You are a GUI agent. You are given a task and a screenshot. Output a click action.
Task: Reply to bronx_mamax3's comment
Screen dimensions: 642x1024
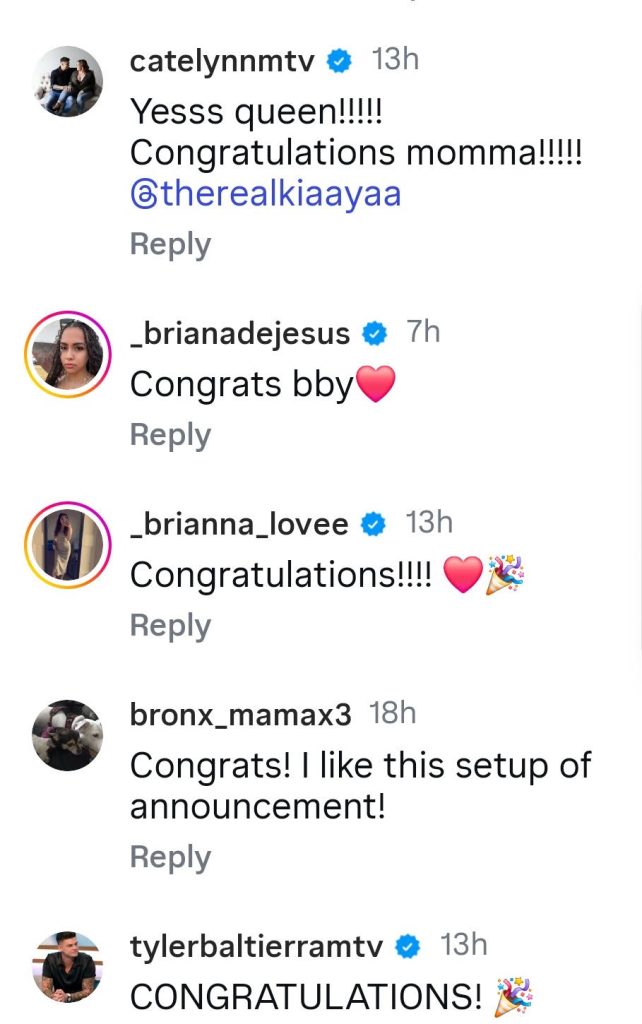(x=170, y=857)
